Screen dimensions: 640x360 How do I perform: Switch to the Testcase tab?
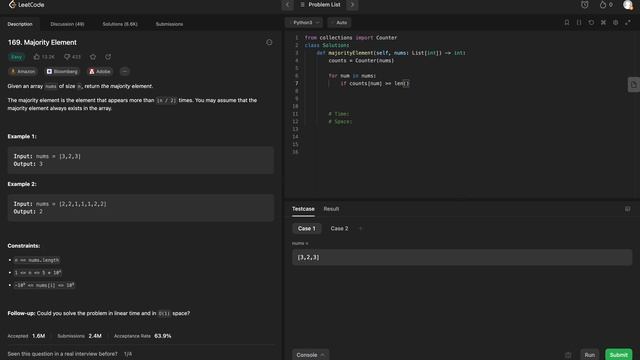[x=303, y=209]
